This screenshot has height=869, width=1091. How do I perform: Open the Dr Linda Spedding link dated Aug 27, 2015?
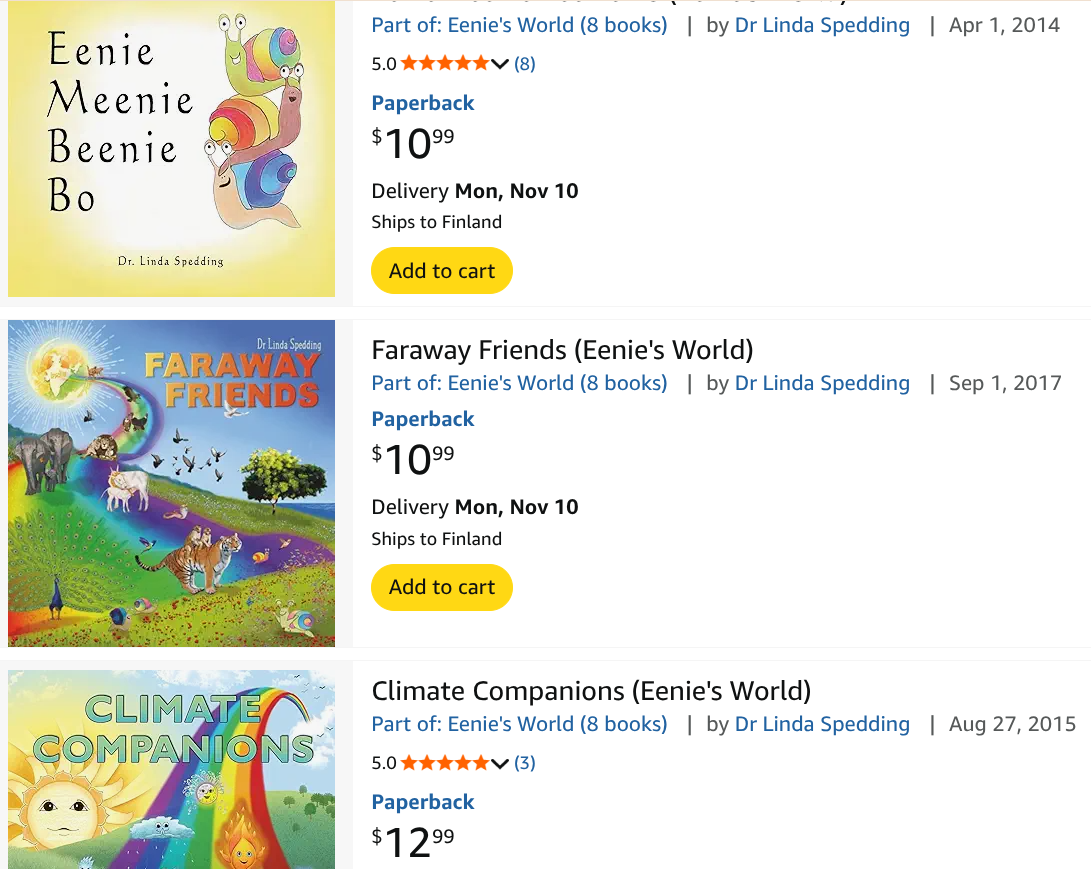tap(822, 724)
